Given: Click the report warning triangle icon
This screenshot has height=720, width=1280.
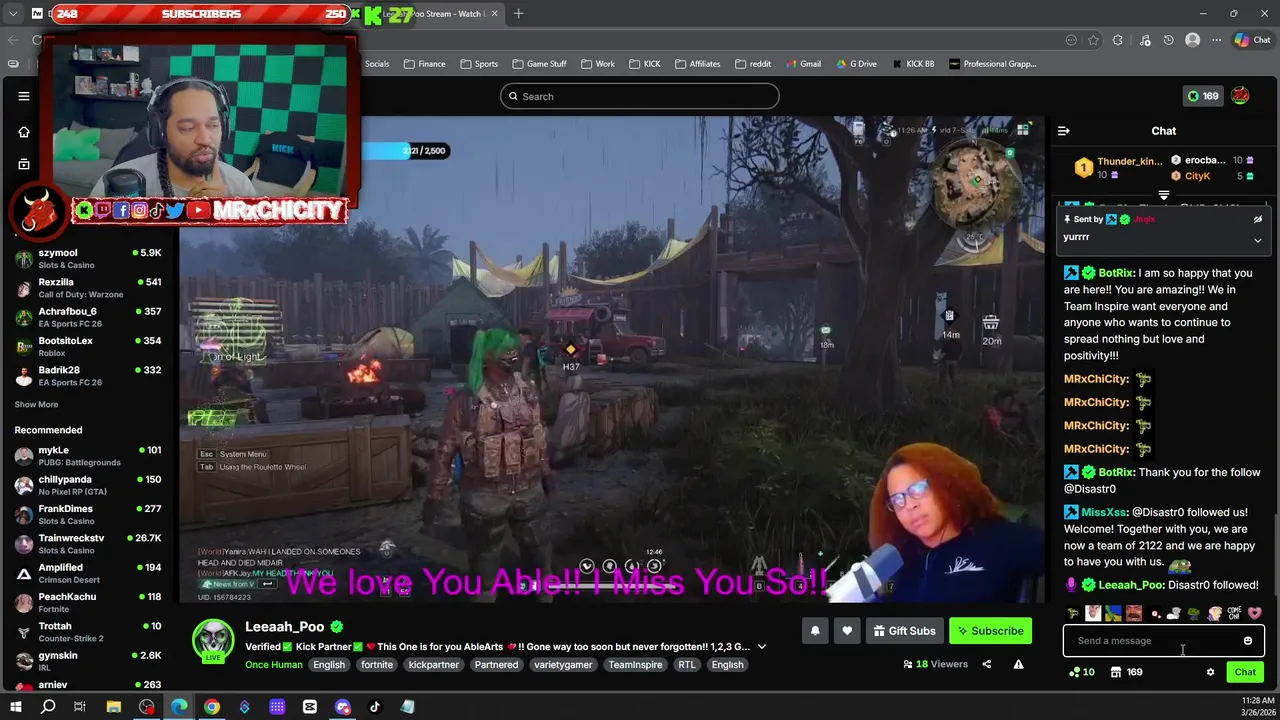Looking at the screenshot, I should 1018,664.
